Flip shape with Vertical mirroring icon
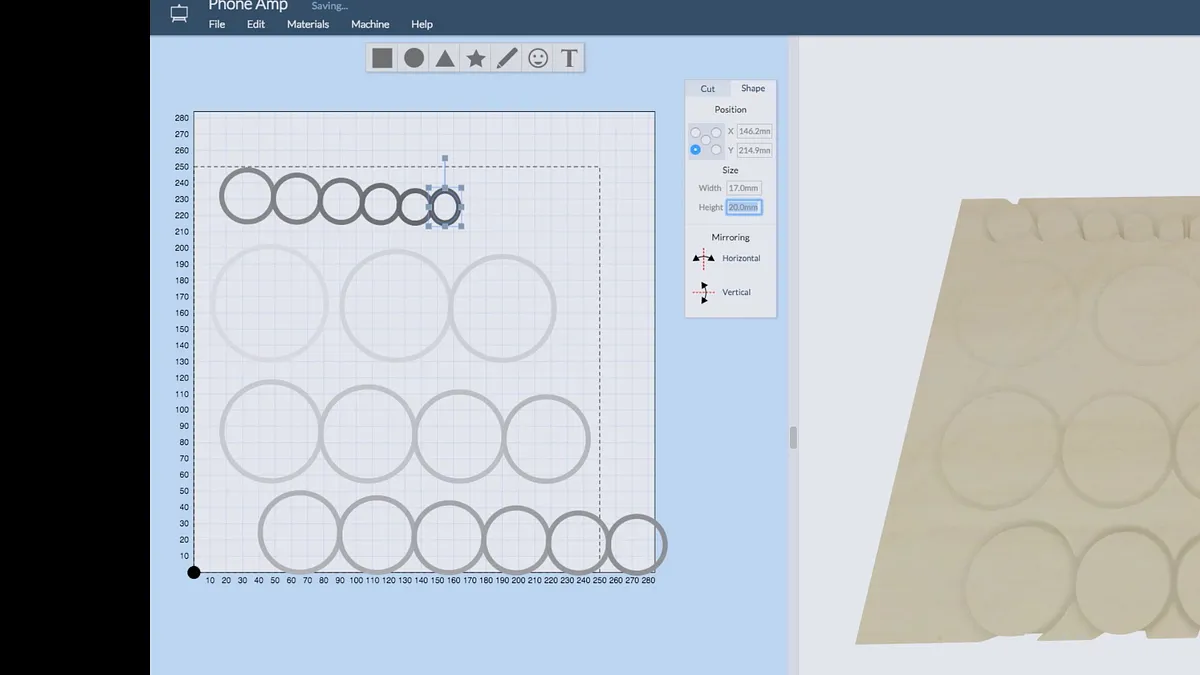Viewport: 1200px width, 675px height. tap(703, 292)
